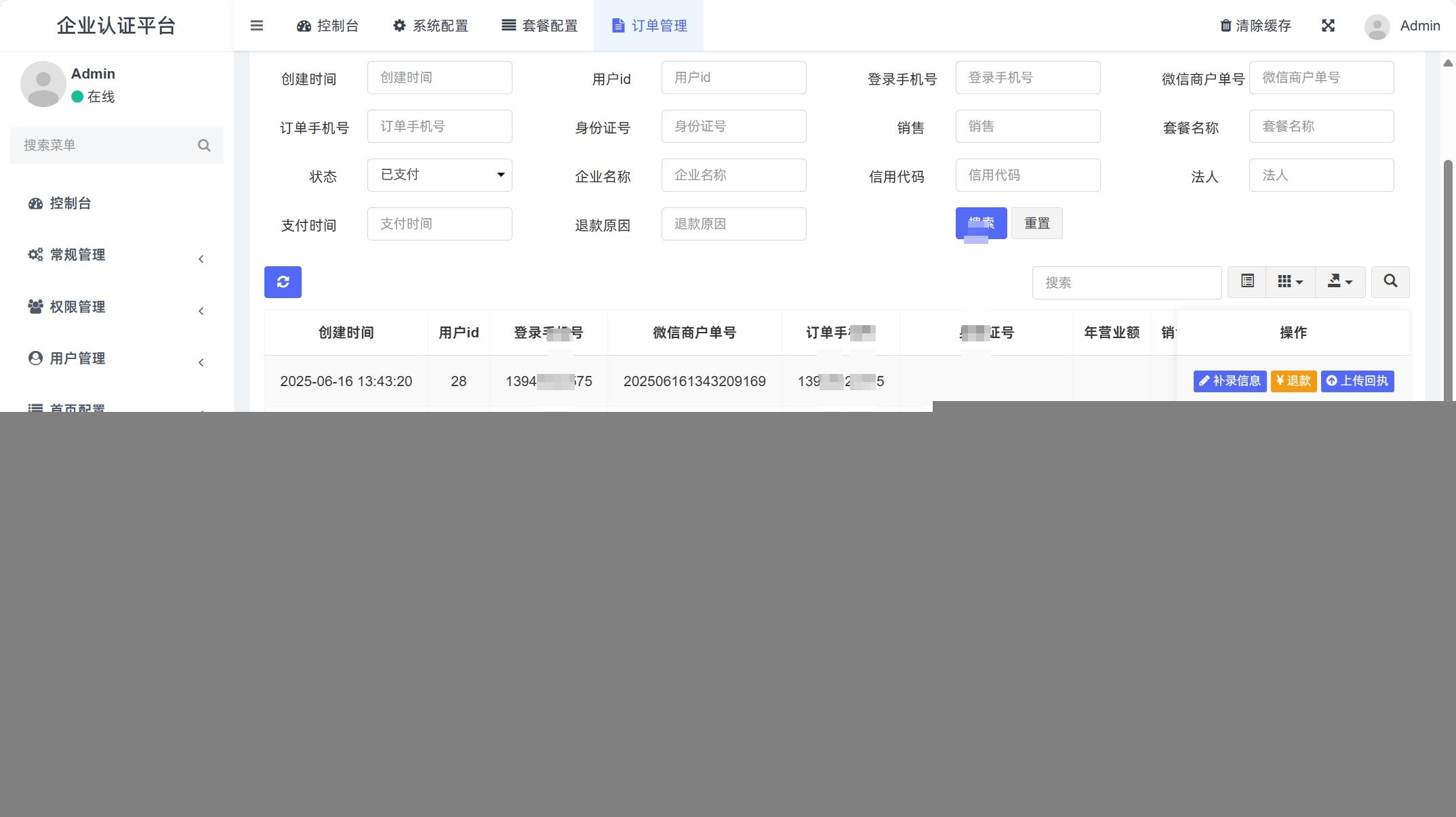The width and height of the screenshot is (1456, 817).
Task: Open the 状态 已支付 dropdown
Action: 439,175
